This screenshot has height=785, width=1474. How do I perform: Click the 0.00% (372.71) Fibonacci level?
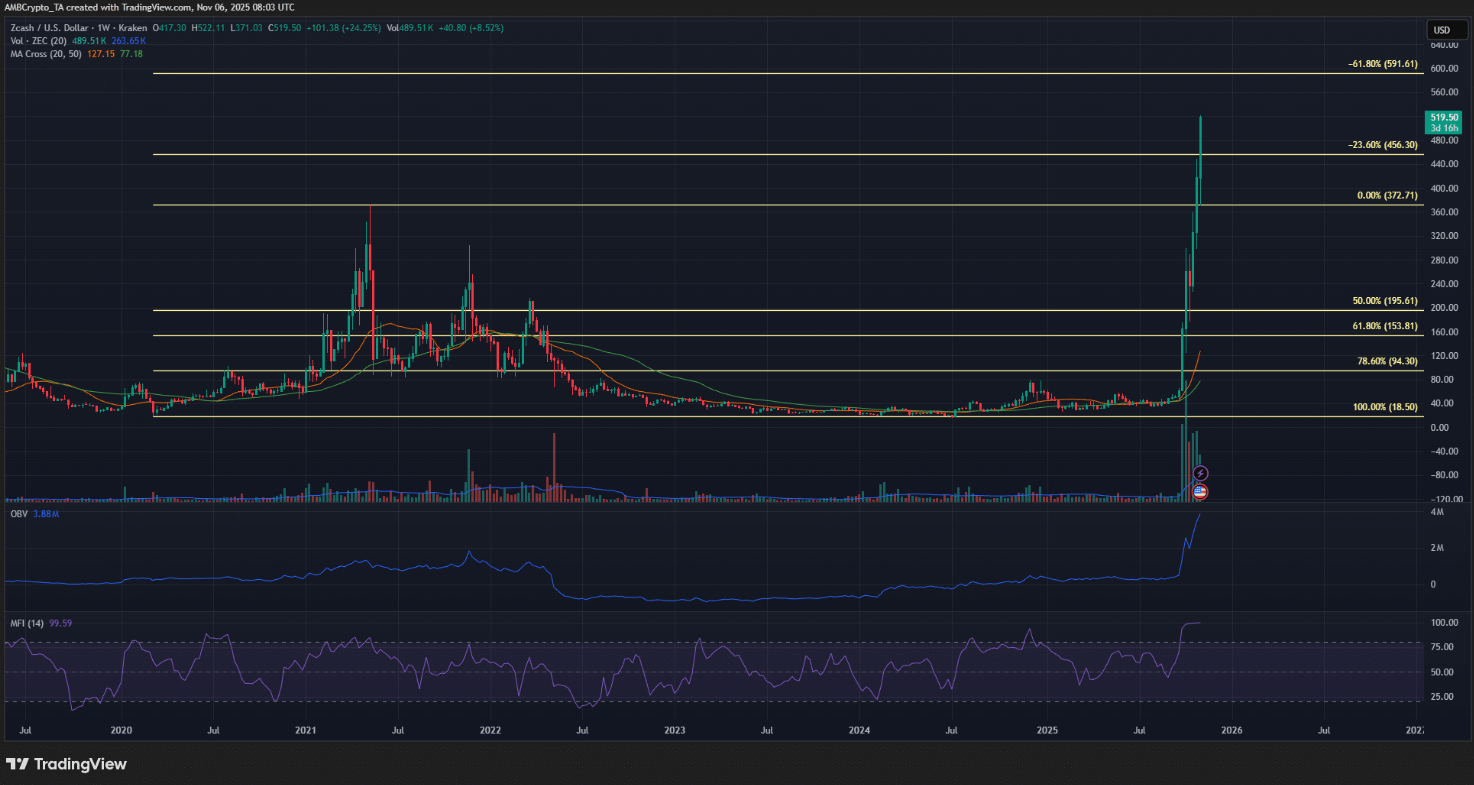1386,196
